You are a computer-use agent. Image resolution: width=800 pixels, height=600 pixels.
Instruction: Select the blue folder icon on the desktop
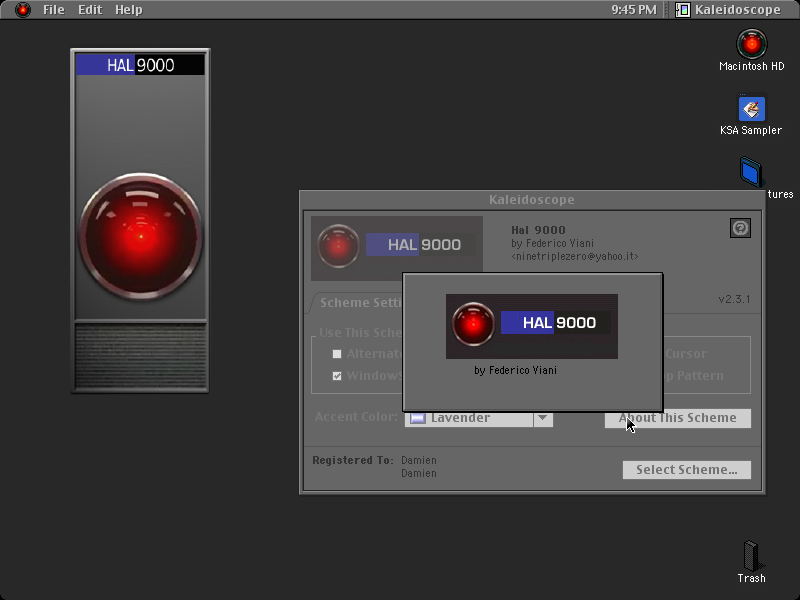751,172
